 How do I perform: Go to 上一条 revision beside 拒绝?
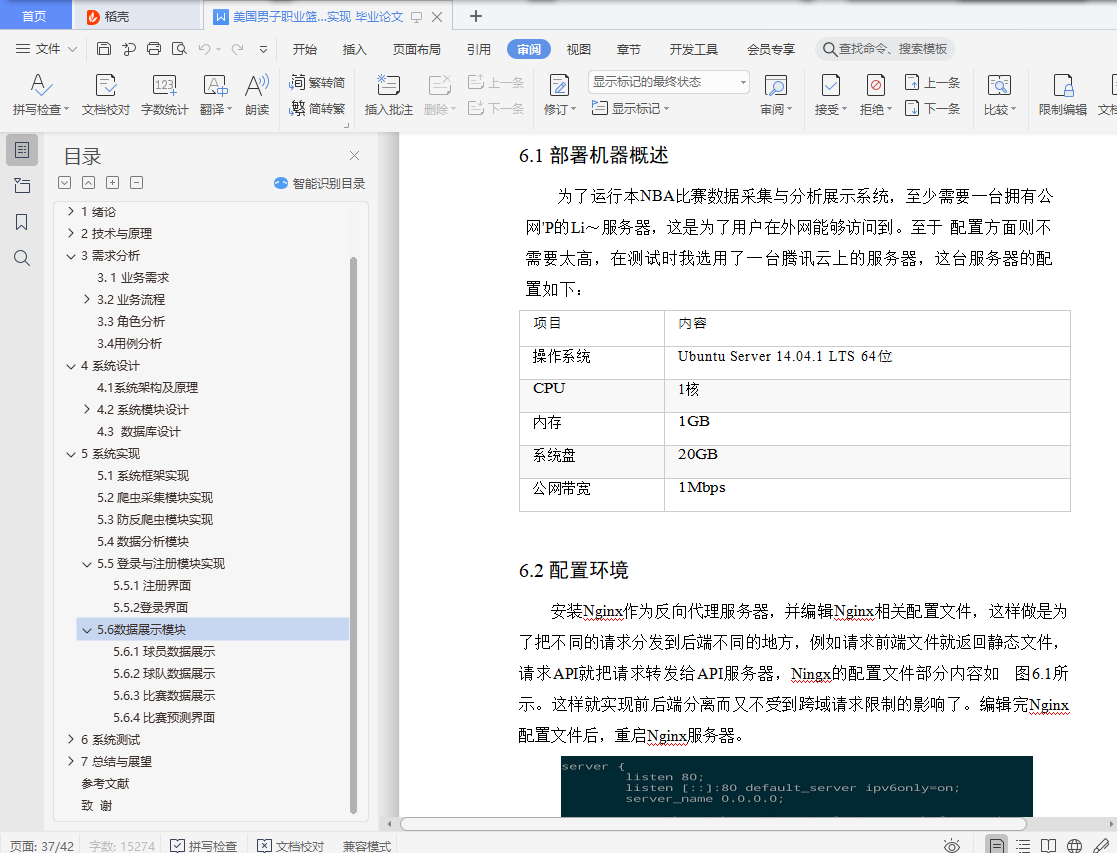point(932,83)
